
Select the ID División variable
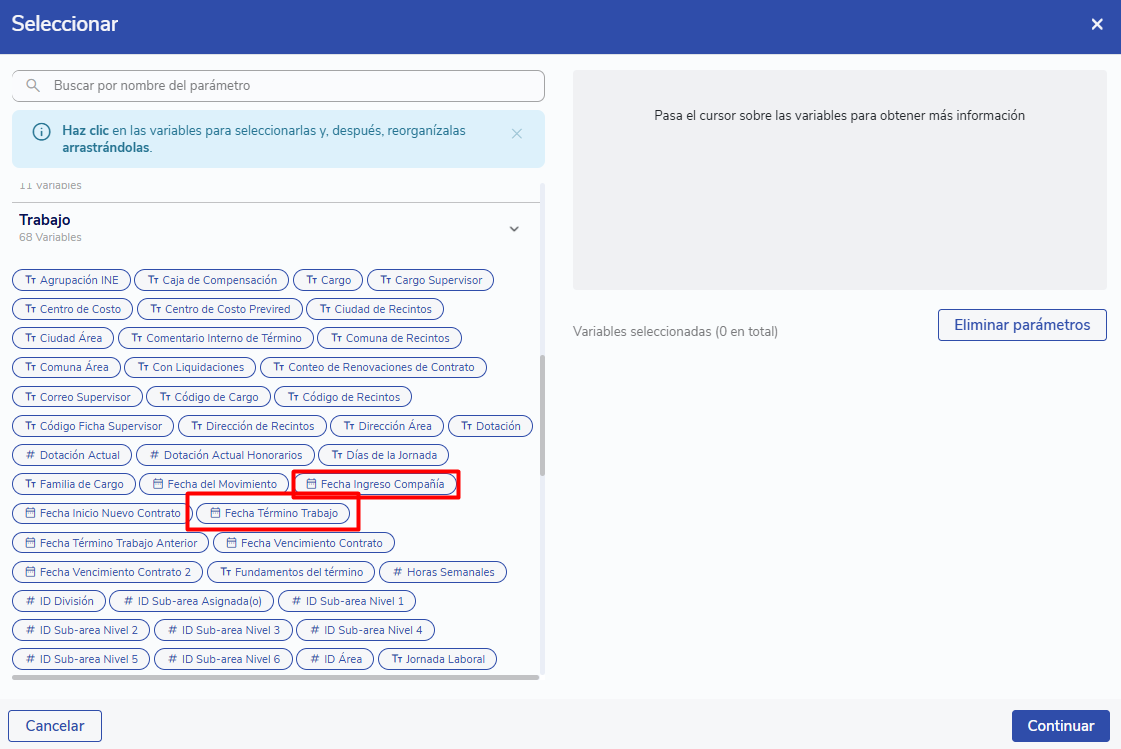click(x=59, y=601)
